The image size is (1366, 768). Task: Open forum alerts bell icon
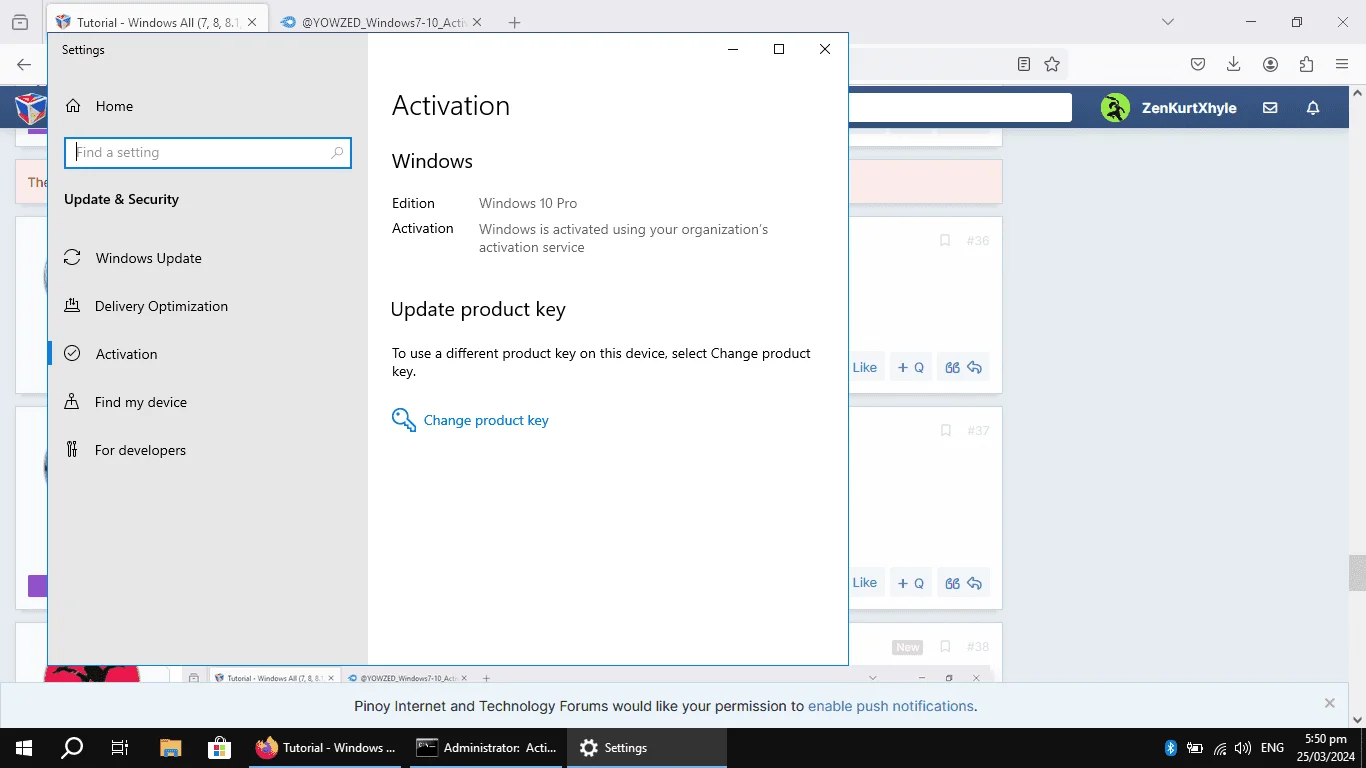point(1314,108)
